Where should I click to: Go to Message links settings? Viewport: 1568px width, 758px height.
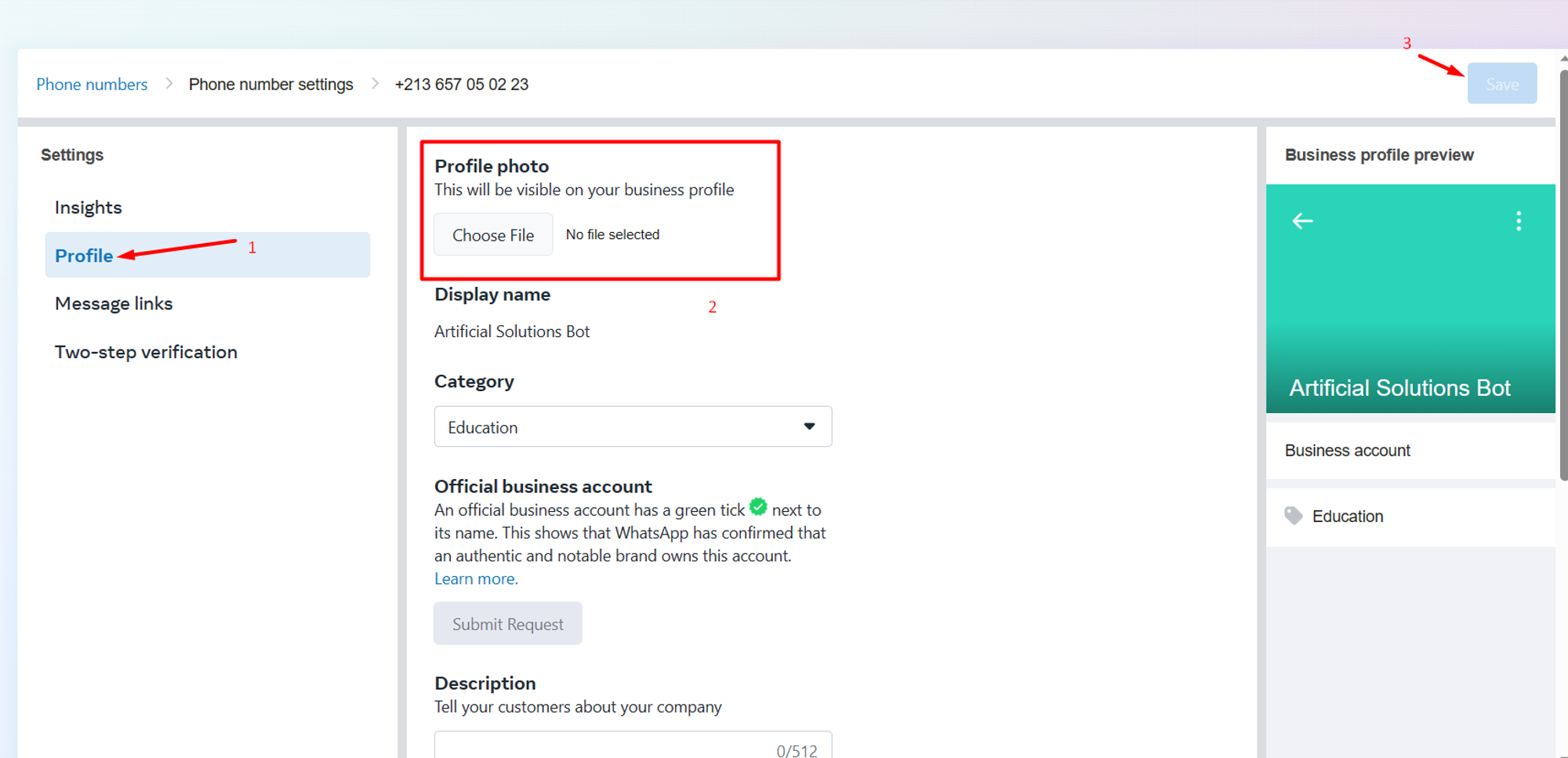tap(114, 304)
